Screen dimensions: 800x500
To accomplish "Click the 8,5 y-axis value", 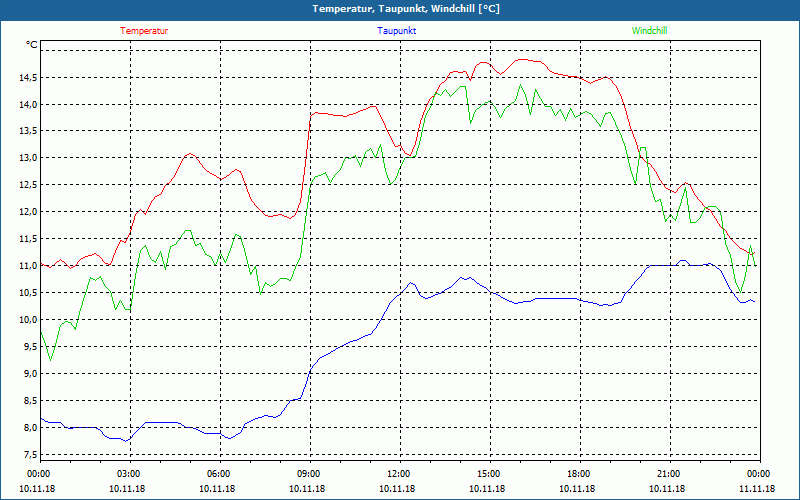I will (x=31, y=401).
